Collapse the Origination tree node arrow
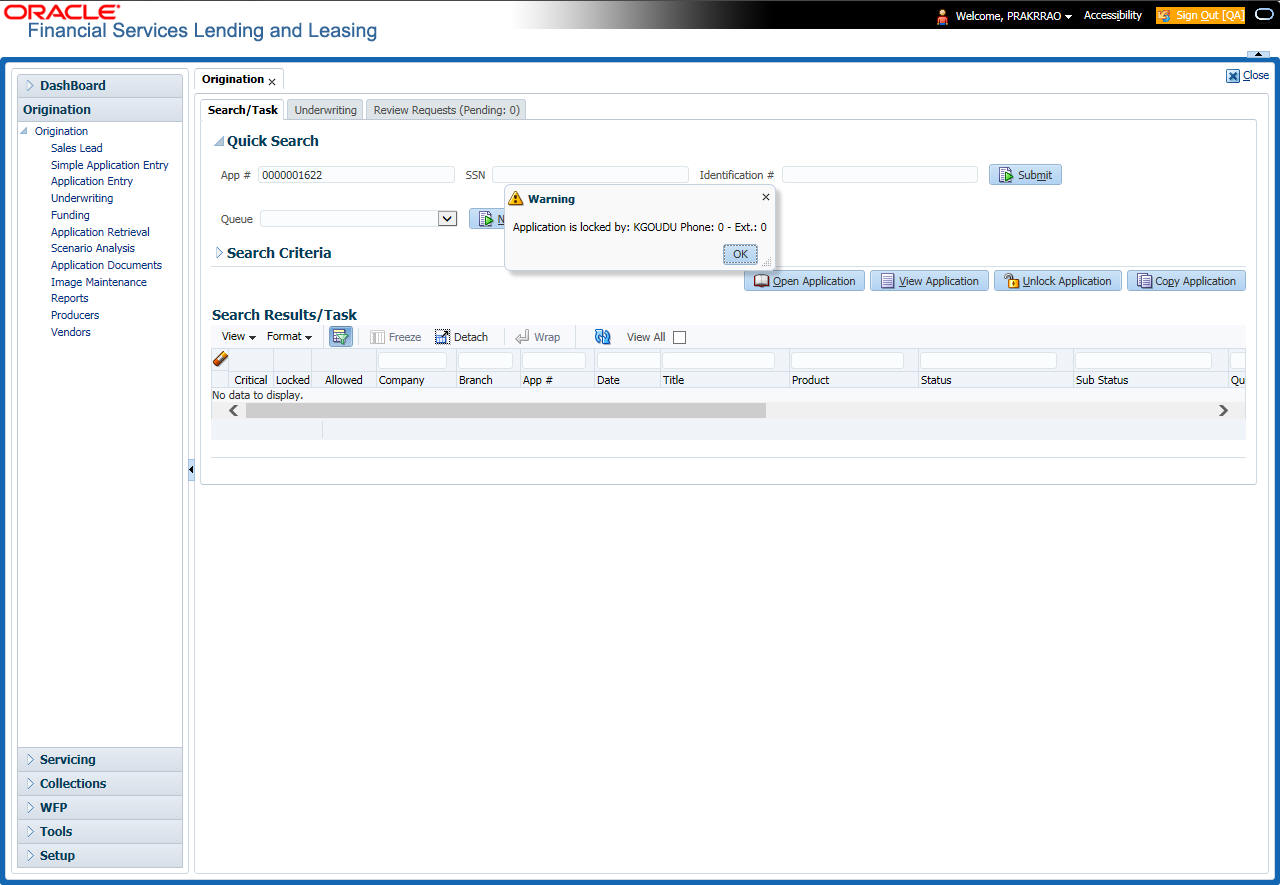Image resolution: width=1280 pixels, height=885 pixels. point(25,131)
